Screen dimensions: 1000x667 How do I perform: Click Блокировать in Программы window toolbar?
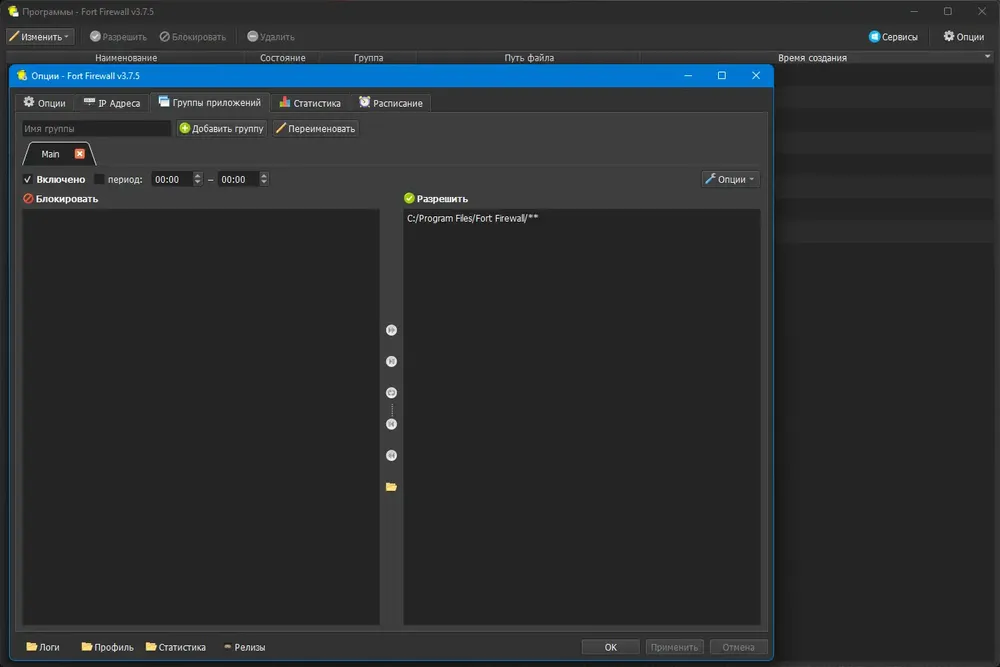click(x=192, y=36)
